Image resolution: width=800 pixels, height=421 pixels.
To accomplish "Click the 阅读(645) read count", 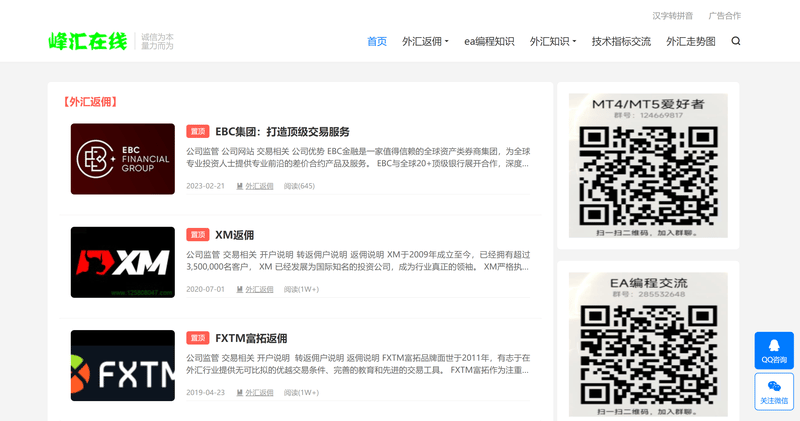I will pyautogui.click(x=299, y=186).
